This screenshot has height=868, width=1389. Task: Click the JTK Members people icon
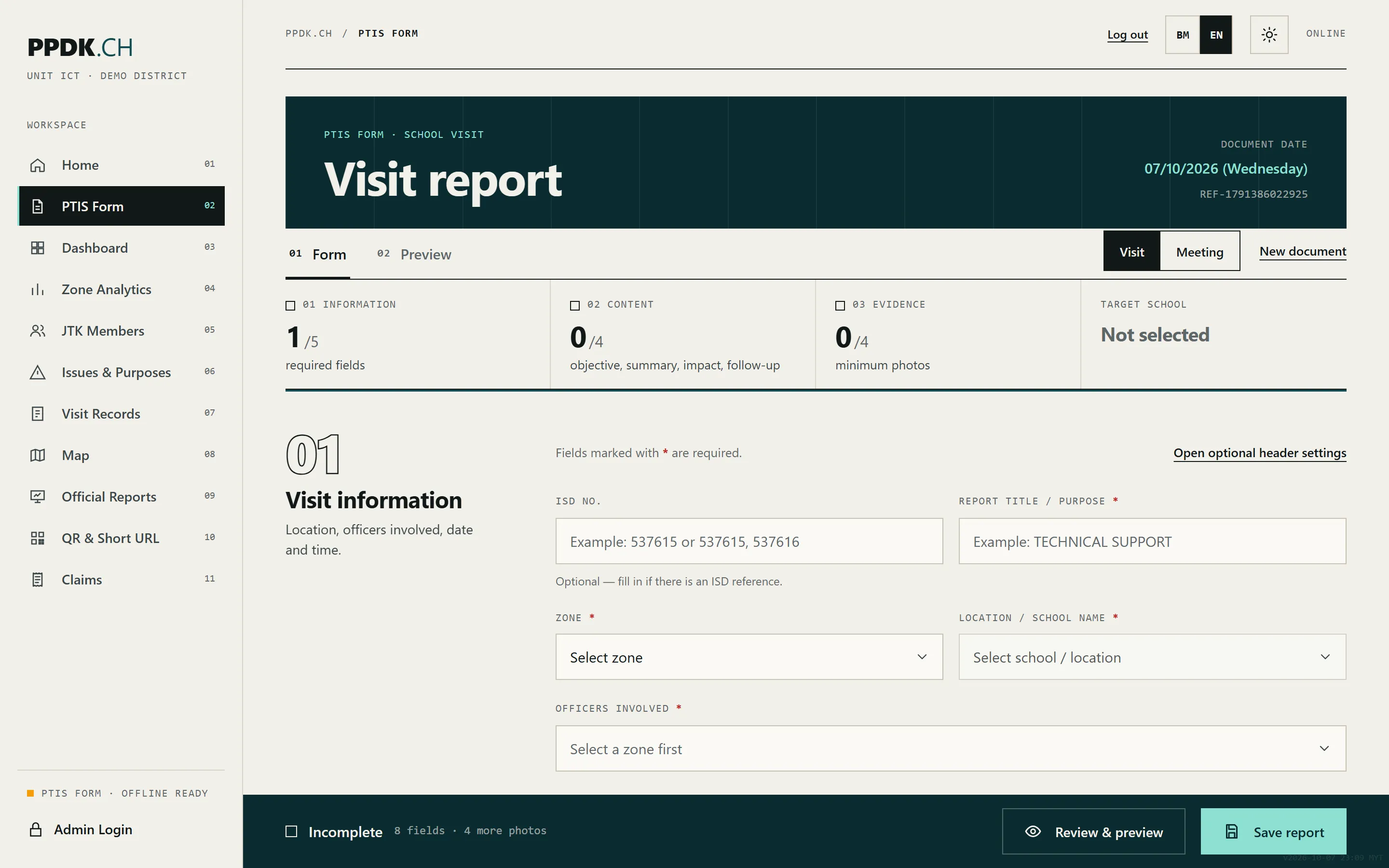click(x=37, y=331)
